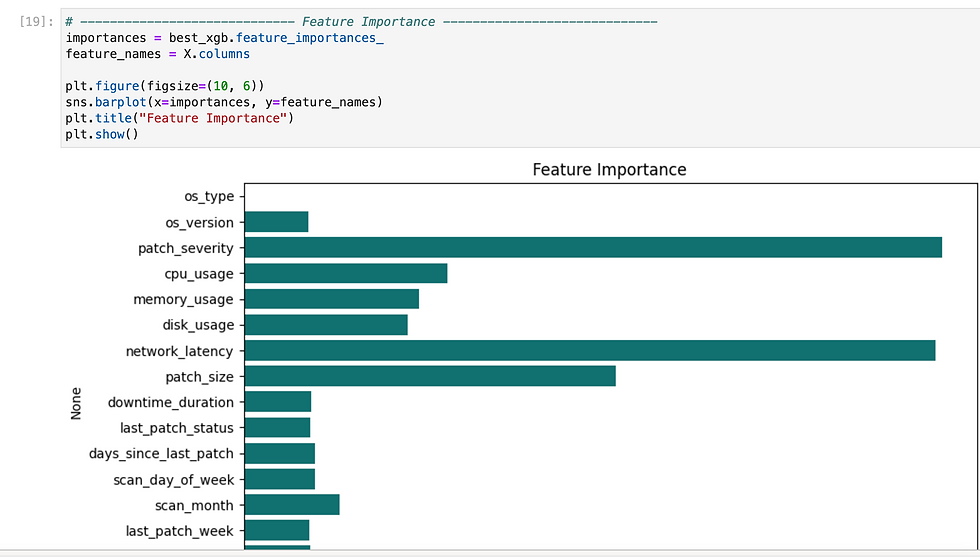Click the disk_usage axis label
This screenshot has height=557, width=980.
(x=198, y=325)
